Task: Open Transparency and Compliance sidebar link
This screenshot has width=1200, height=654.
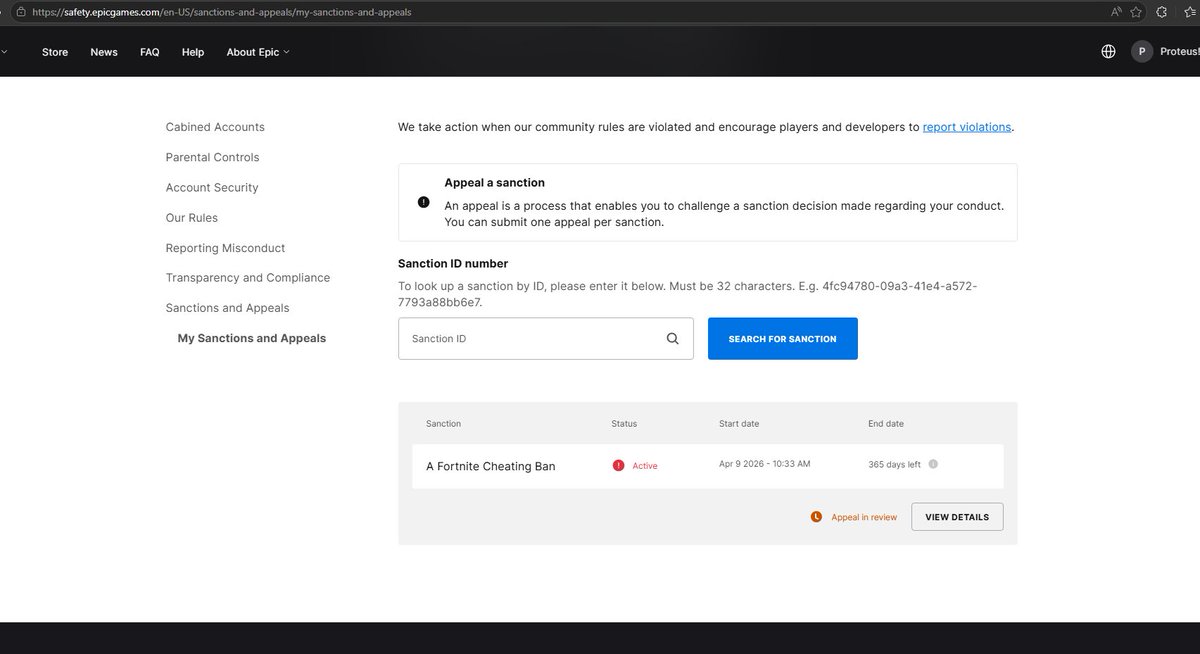Action: coord(248,277)
